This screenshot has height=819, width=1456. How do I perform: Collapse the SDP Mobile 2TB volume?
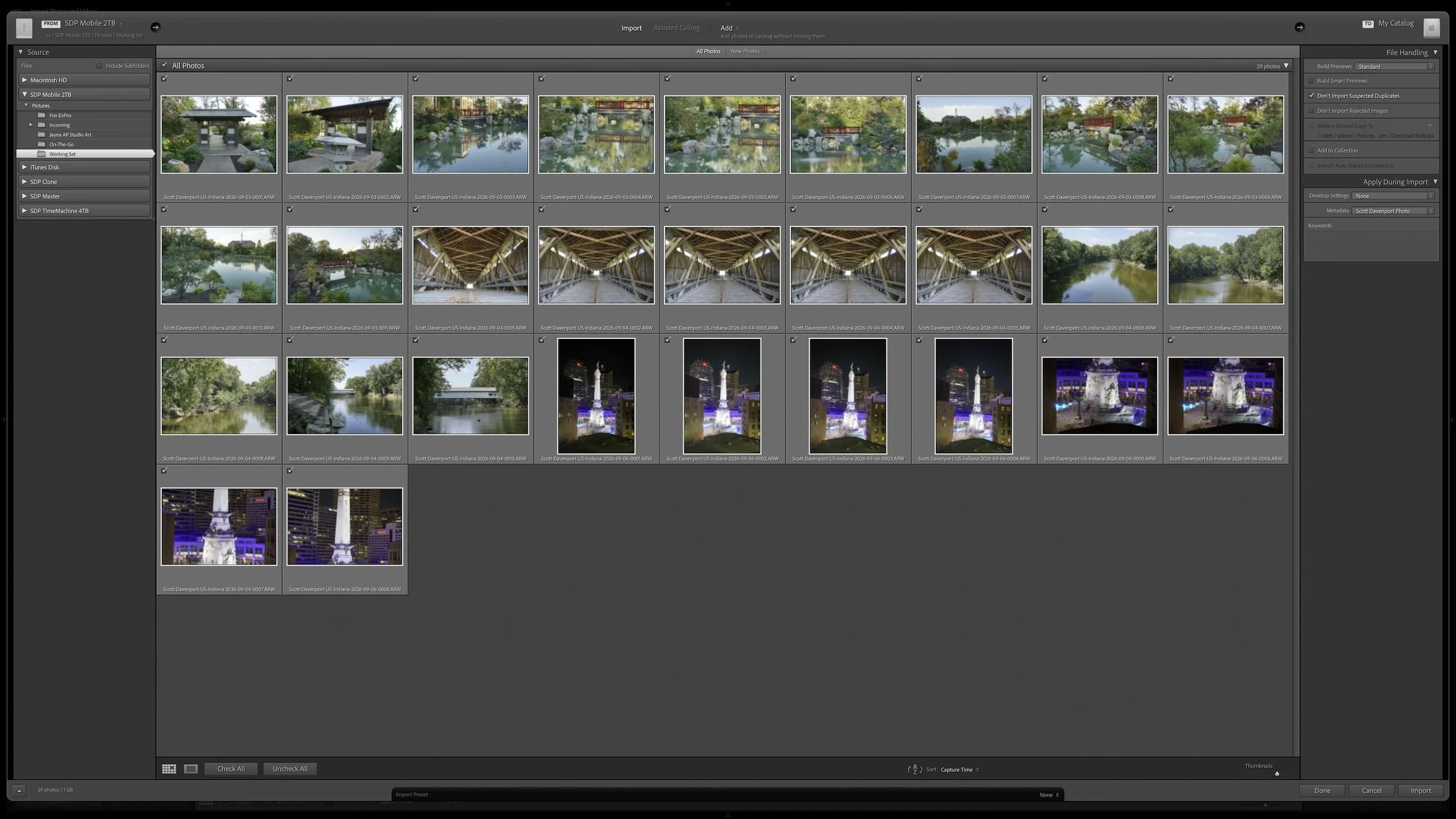(24, 94)
